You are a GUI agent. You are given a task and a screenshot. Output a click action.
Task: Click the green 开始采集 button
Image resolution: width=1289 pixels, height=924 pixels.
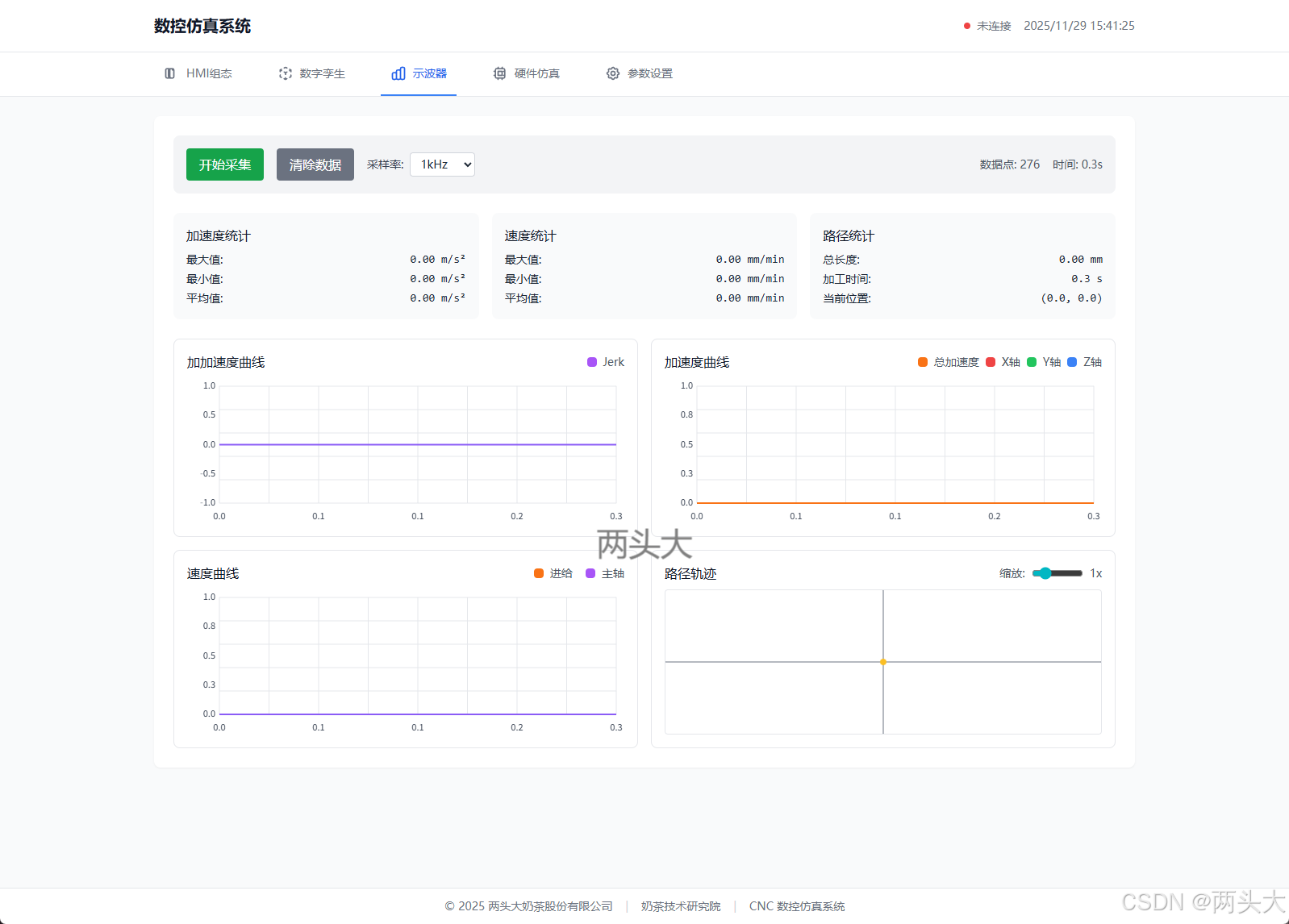coord(225,164)
